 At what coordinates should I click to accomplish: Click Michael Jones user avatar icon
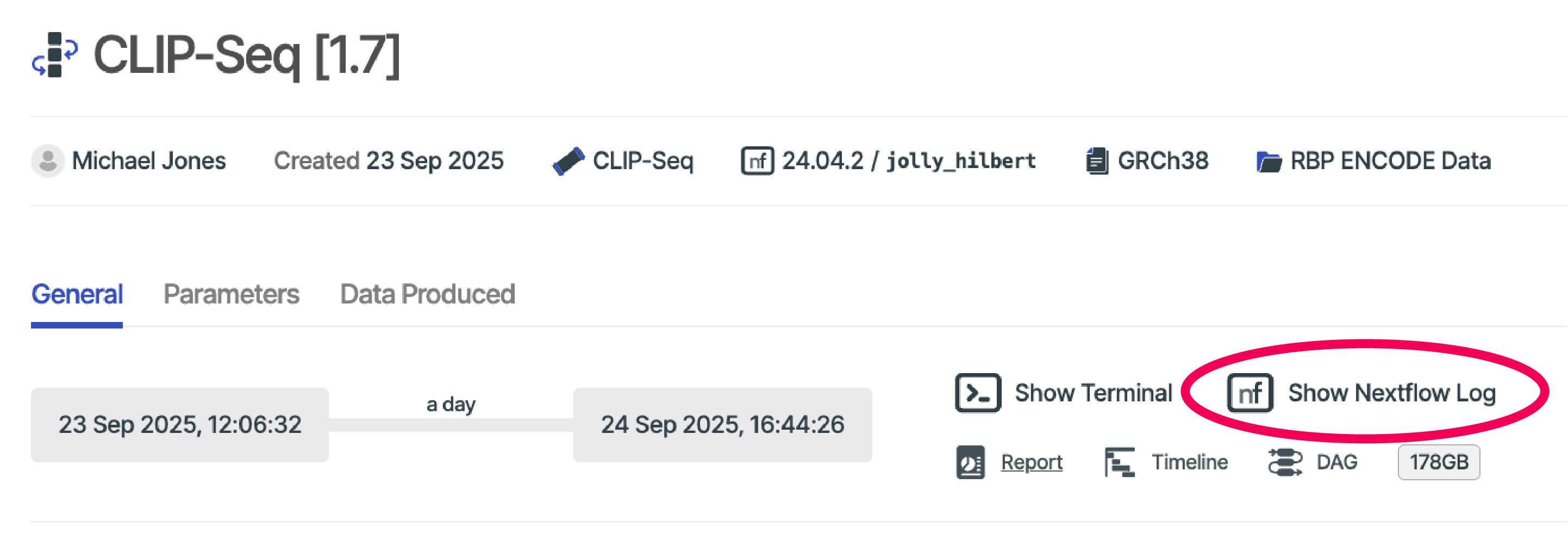[47, 161]
